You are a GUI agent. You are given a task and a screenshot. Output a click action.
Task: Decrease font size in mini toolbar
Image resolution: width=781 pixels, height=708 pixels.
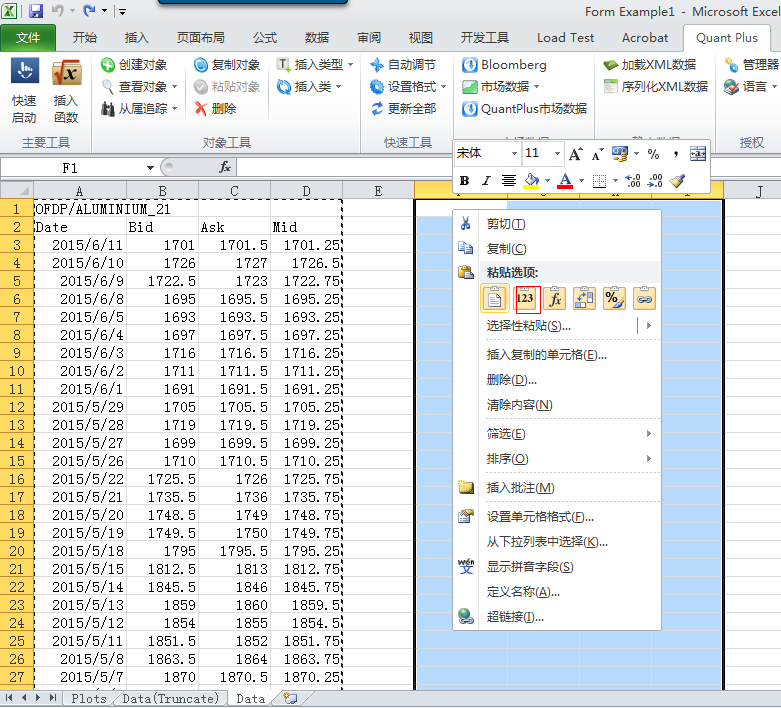[x=598, y=154]
